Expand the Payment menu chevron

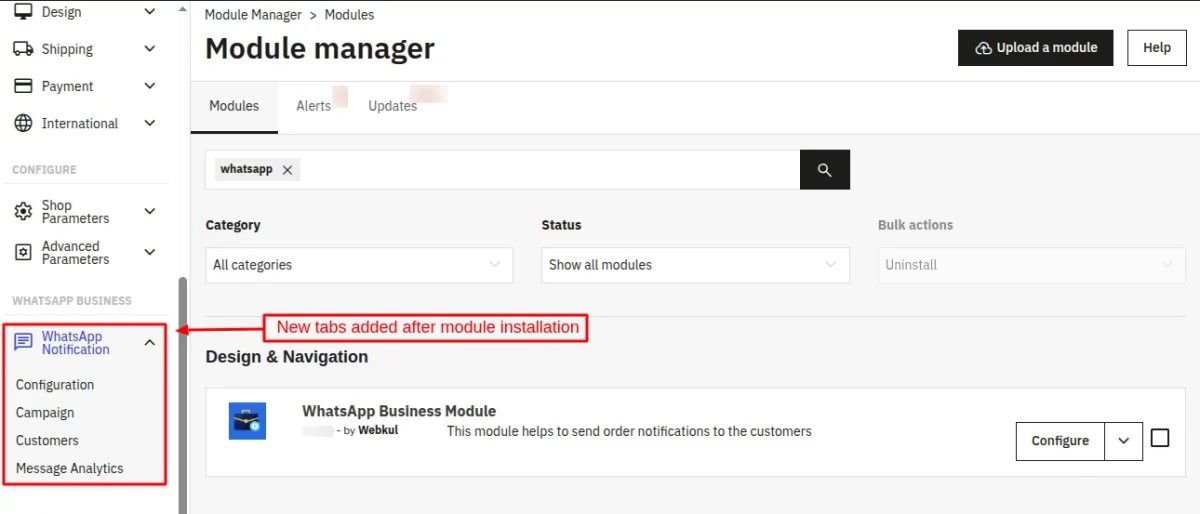[x=150, y=86]
